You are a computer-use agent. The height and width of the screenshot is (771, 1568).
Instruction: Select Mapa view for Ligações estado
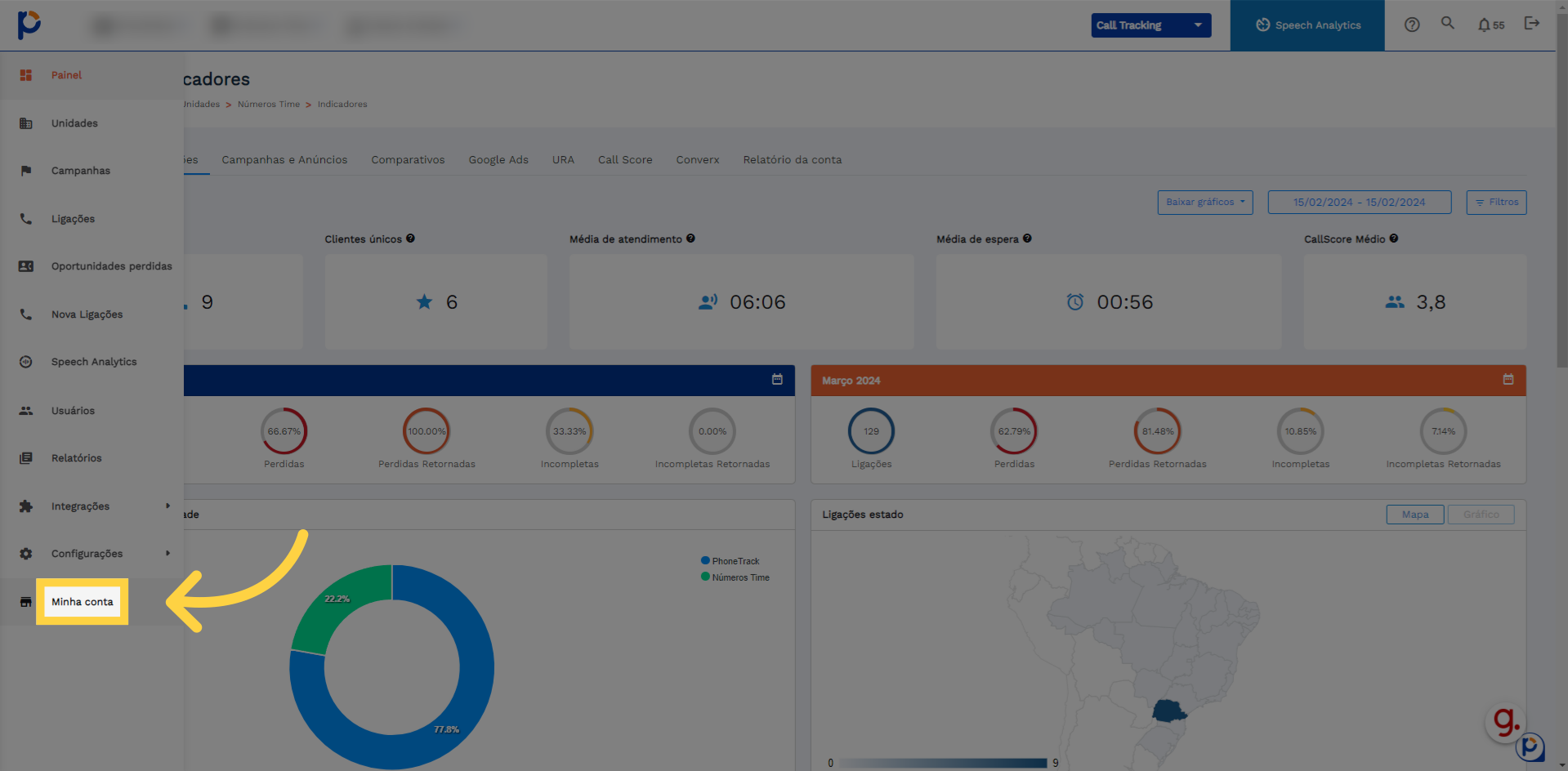click(x=1415, y=515)
